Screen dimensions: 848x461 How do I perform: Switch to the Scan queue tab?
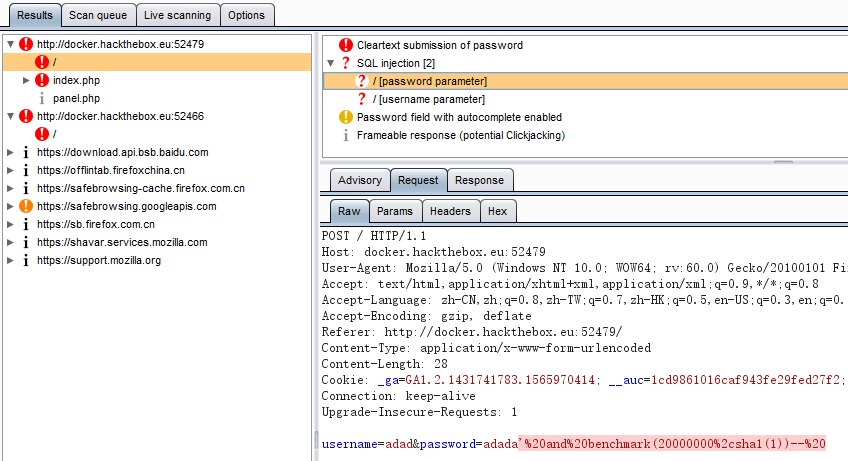pyautogui.click(x=98, y=15)
